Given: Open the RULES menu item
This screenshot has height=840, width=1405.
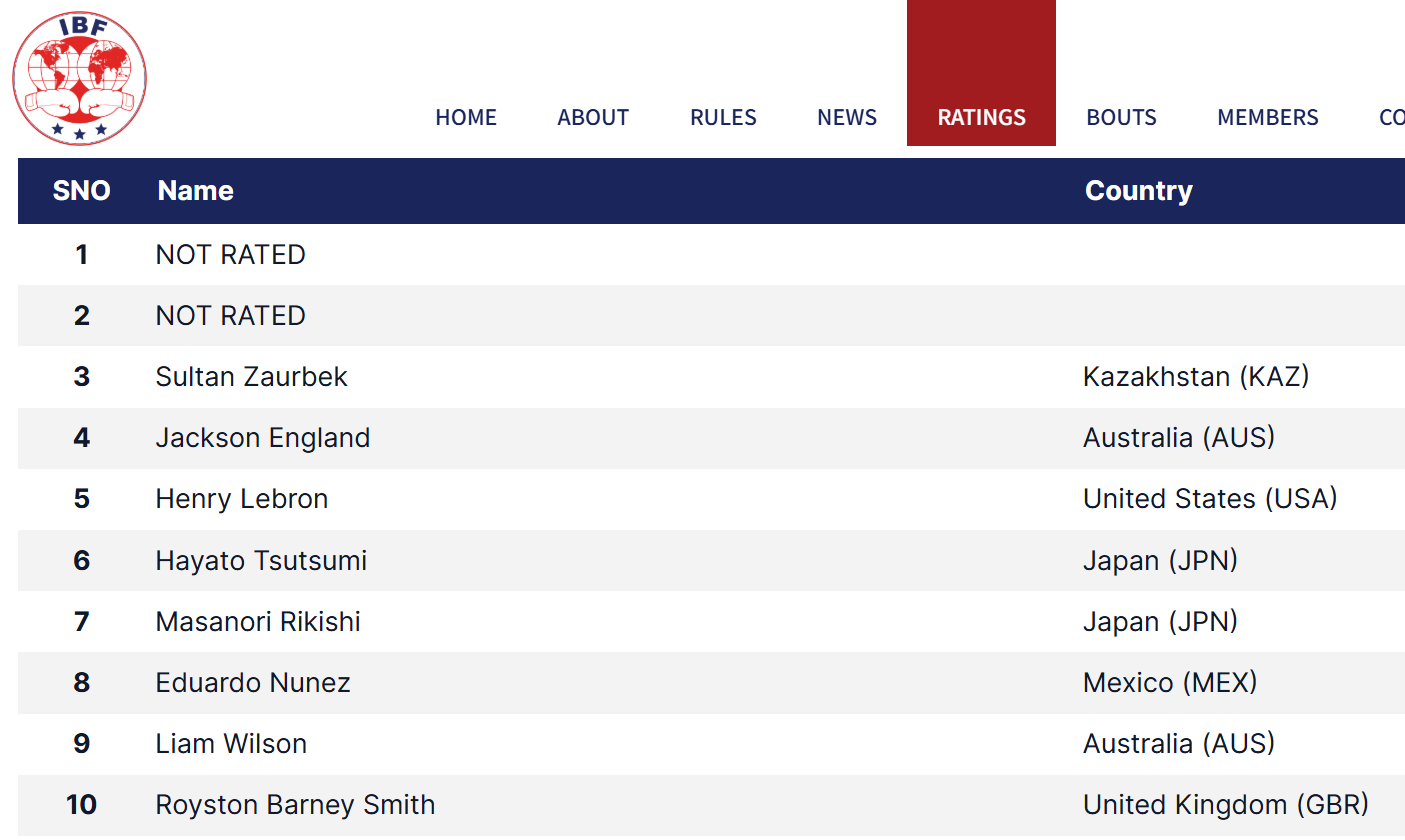Looking at the screenshot, I should (x=723, y=117).
